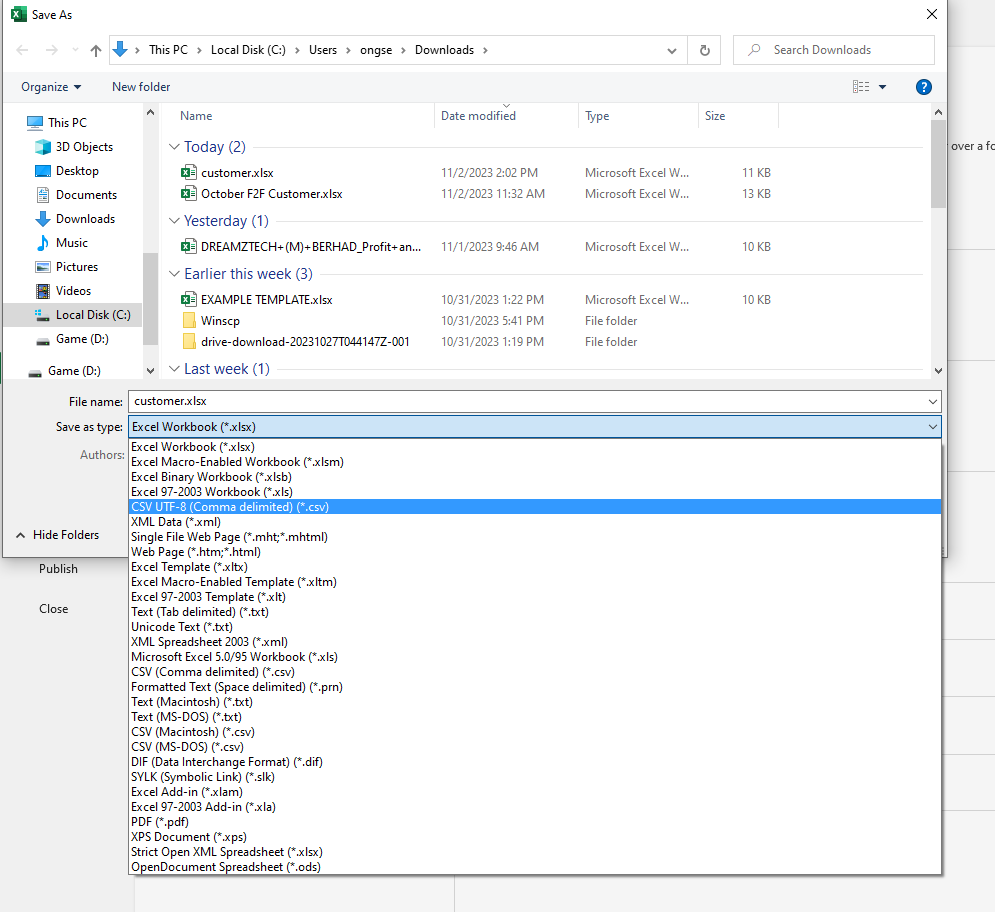The height and width of the screenshot is (912, 995).
Task: Open the view options dropdown arrow
Action: [x=882, y=87]
